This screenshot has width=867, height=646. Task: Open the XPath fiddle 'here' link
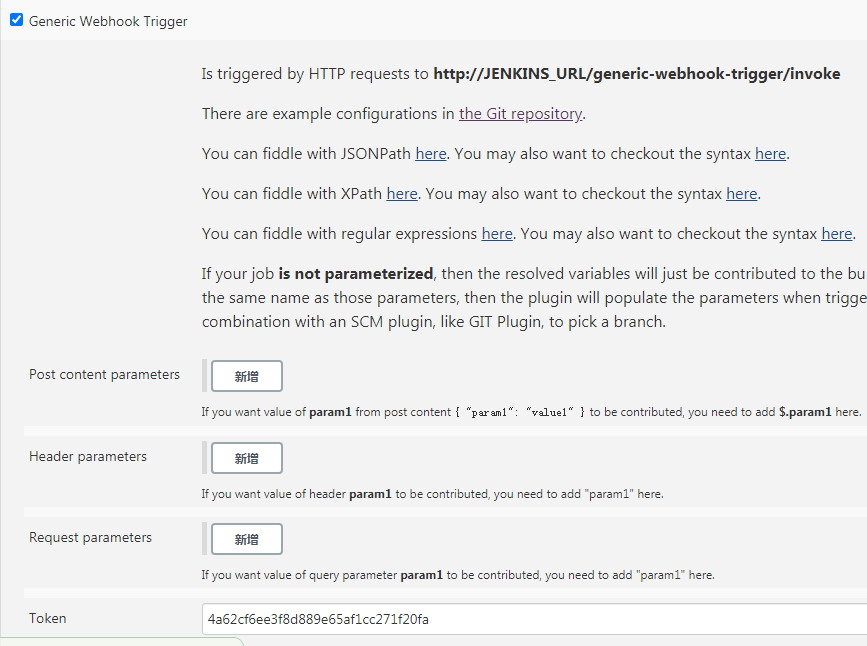click(402, 194)
